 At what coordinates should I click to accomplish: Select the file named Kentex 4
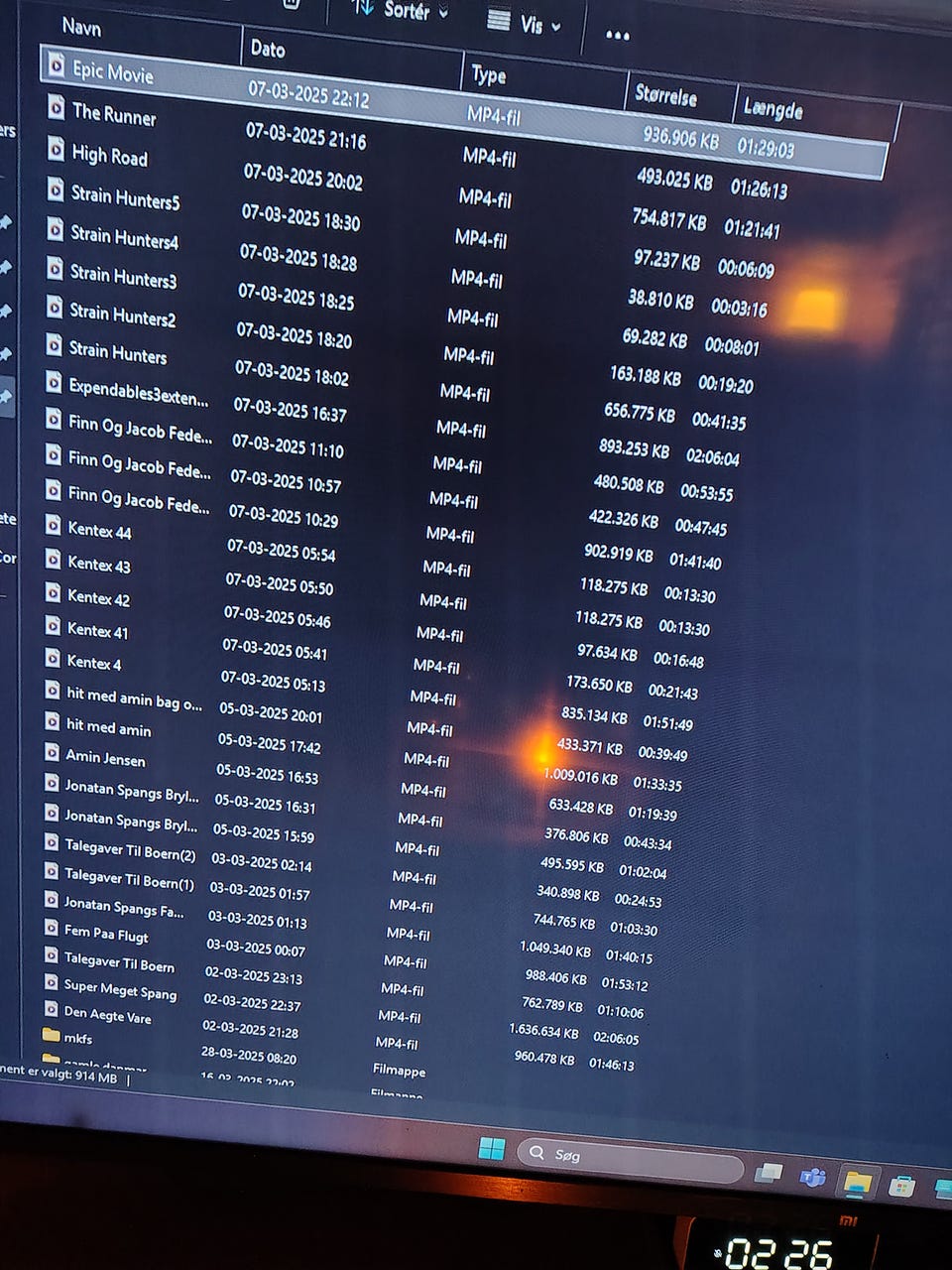[x=93, y=662]
